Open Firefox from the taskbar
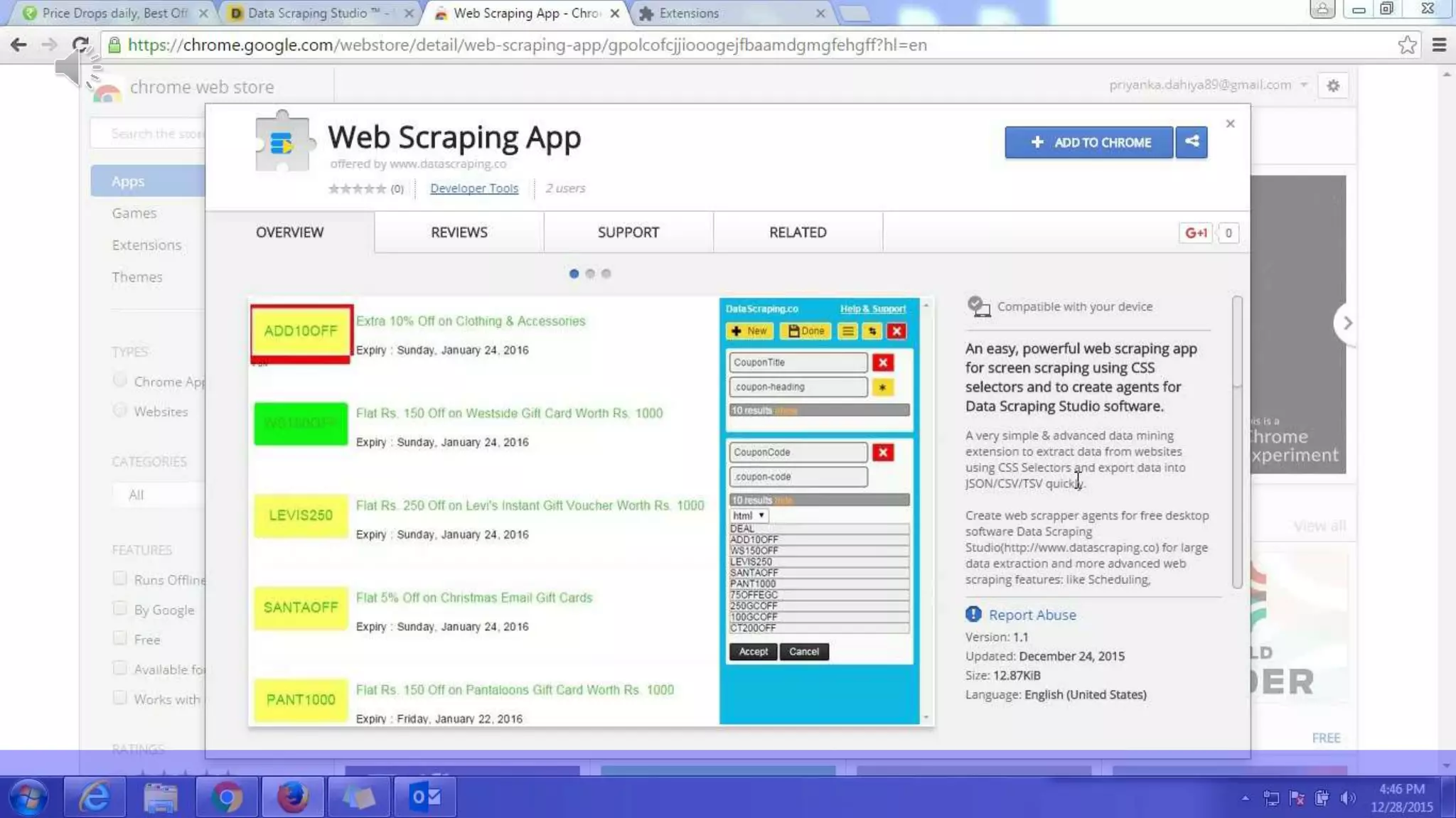1456x818 pixels. point(292,797)
